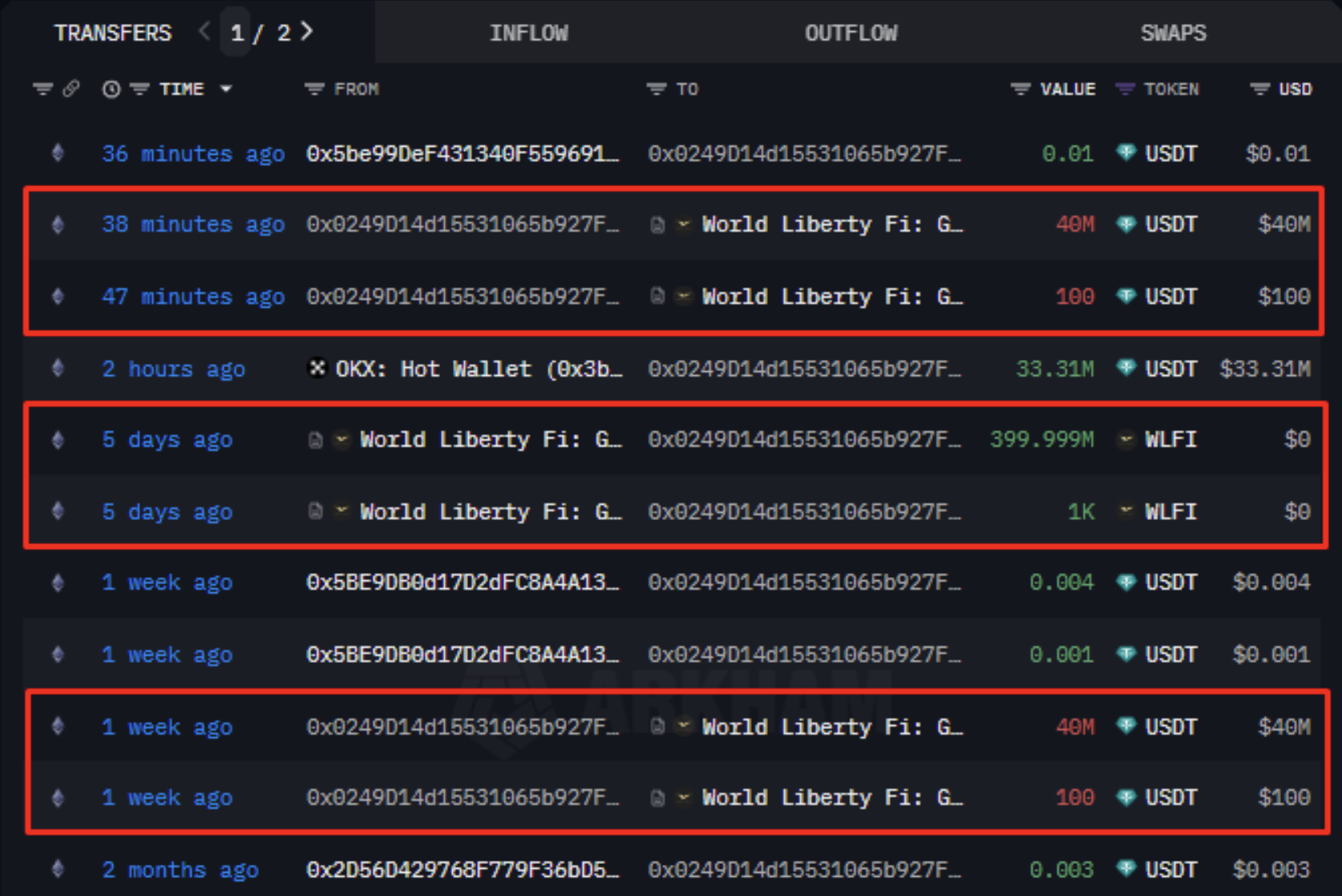Open the INFLOW tab
Screen dimensions: 1342x896
coord(529,33)
